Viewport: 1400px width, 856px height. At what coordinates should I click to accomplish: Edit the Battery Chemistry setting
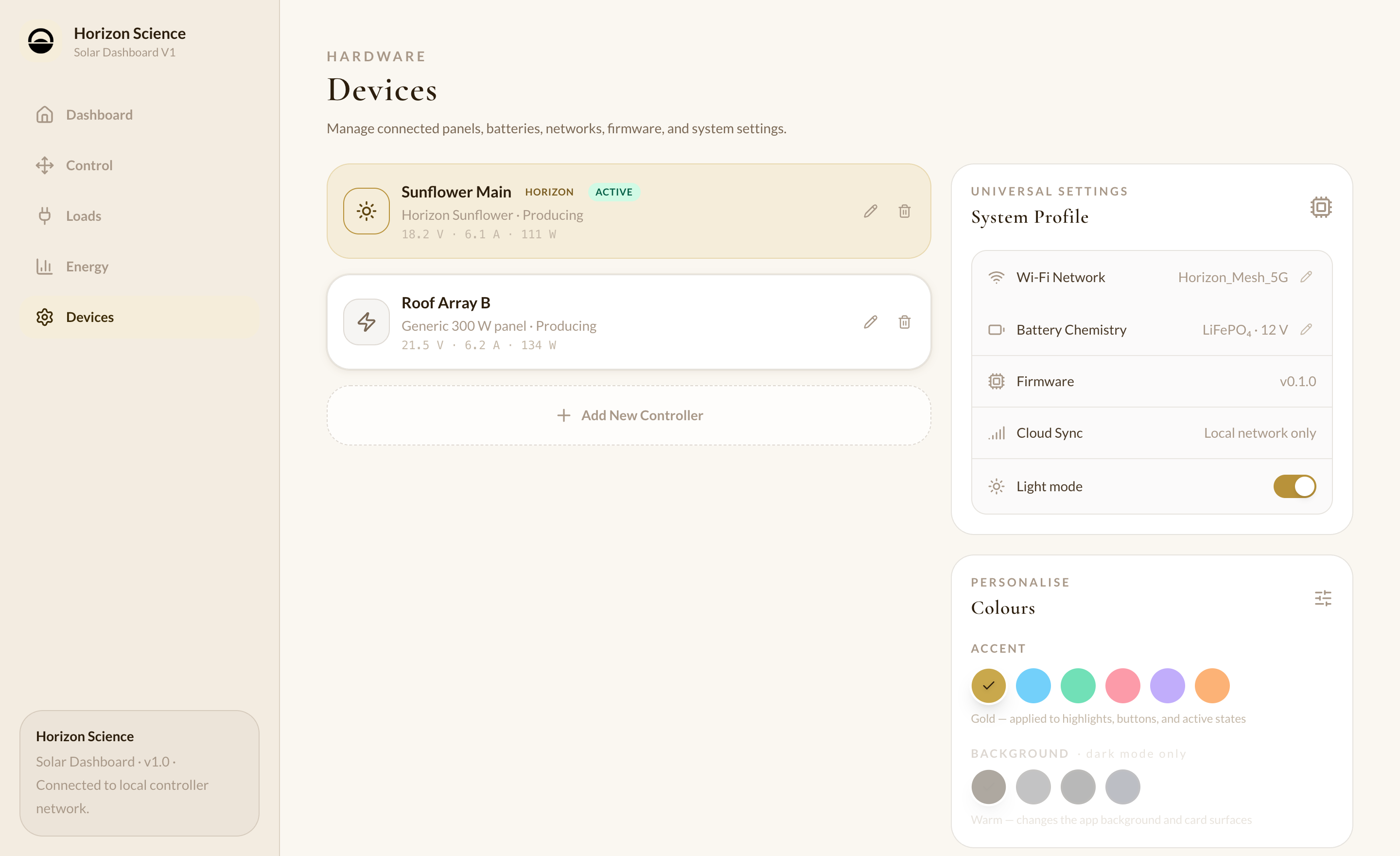pos(1306,330)
